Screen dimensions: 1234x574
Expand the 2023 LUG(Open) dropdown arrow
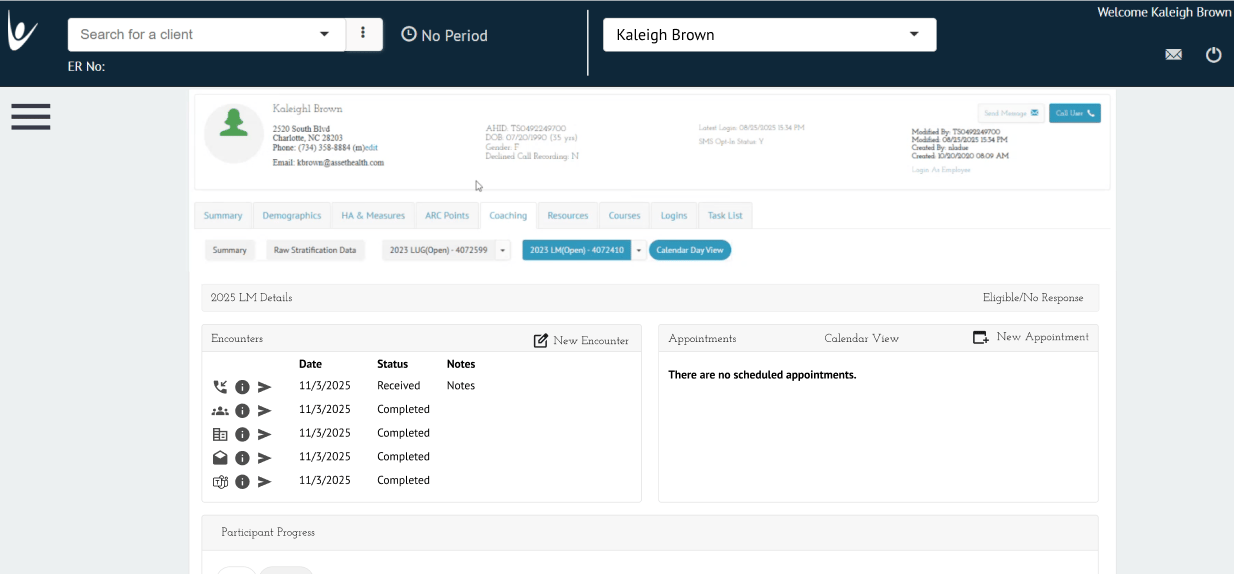503,250
